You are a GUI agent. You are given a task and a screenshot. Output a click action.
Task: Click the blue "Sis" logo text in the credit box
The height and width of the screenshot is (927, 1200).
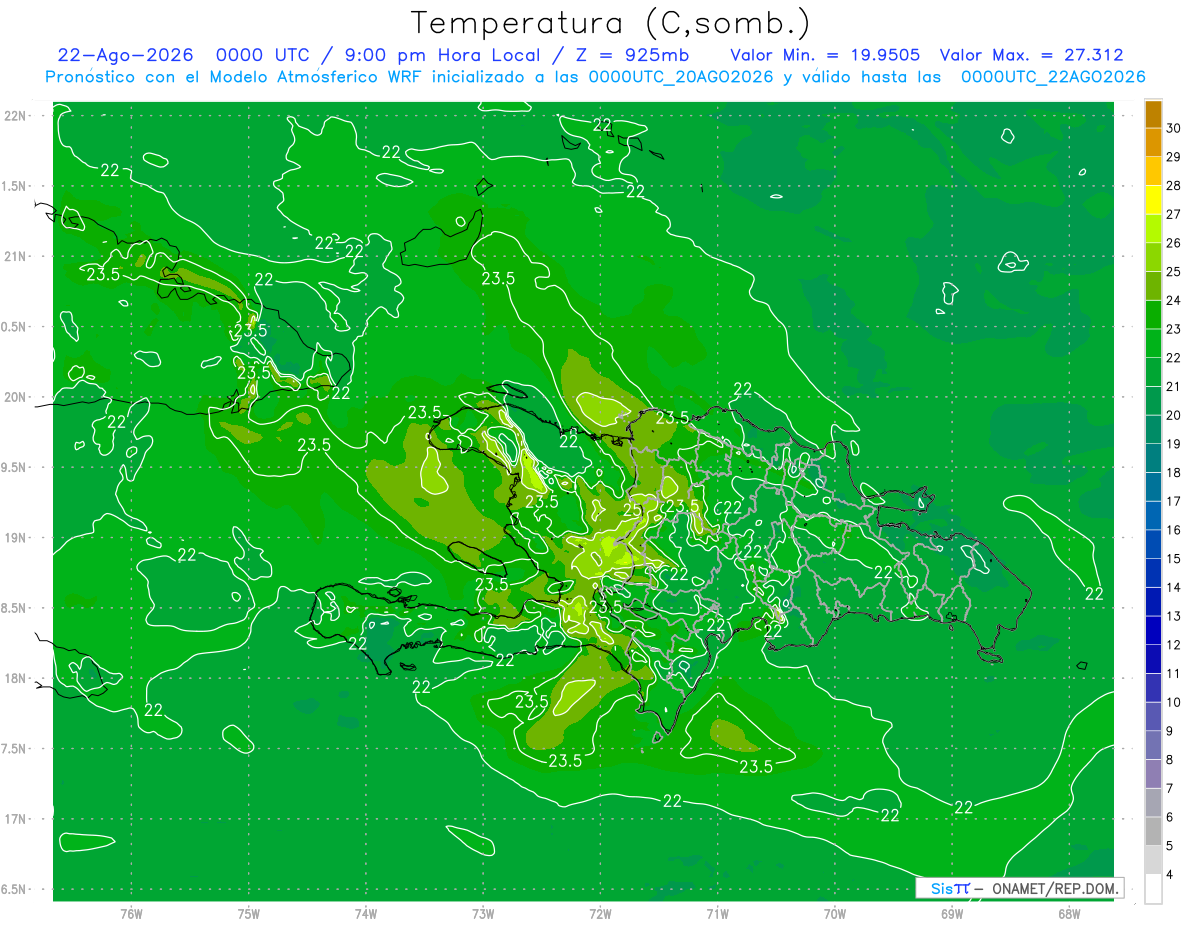click(x=943, y=888)
